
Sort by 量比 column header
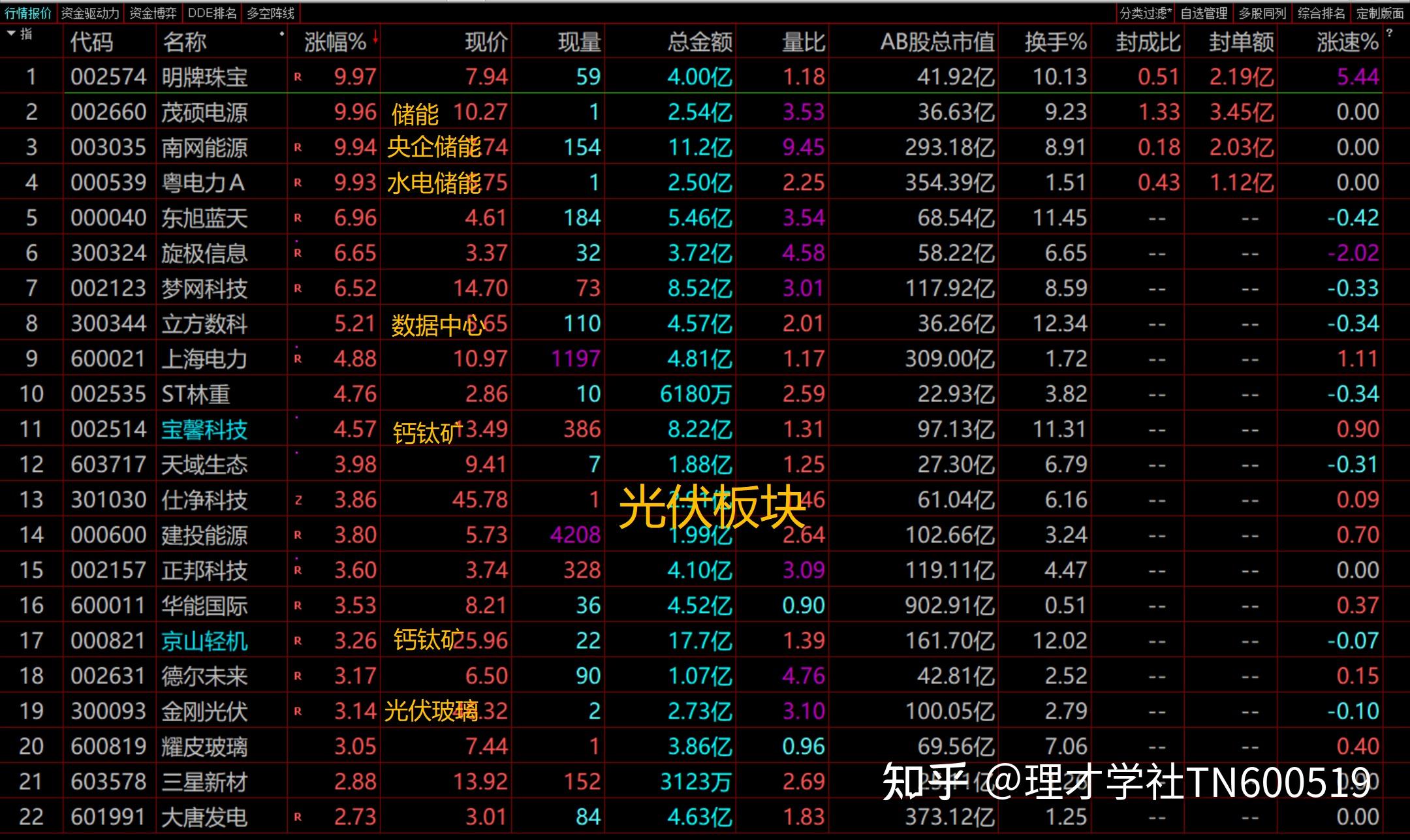click(804, 42)
